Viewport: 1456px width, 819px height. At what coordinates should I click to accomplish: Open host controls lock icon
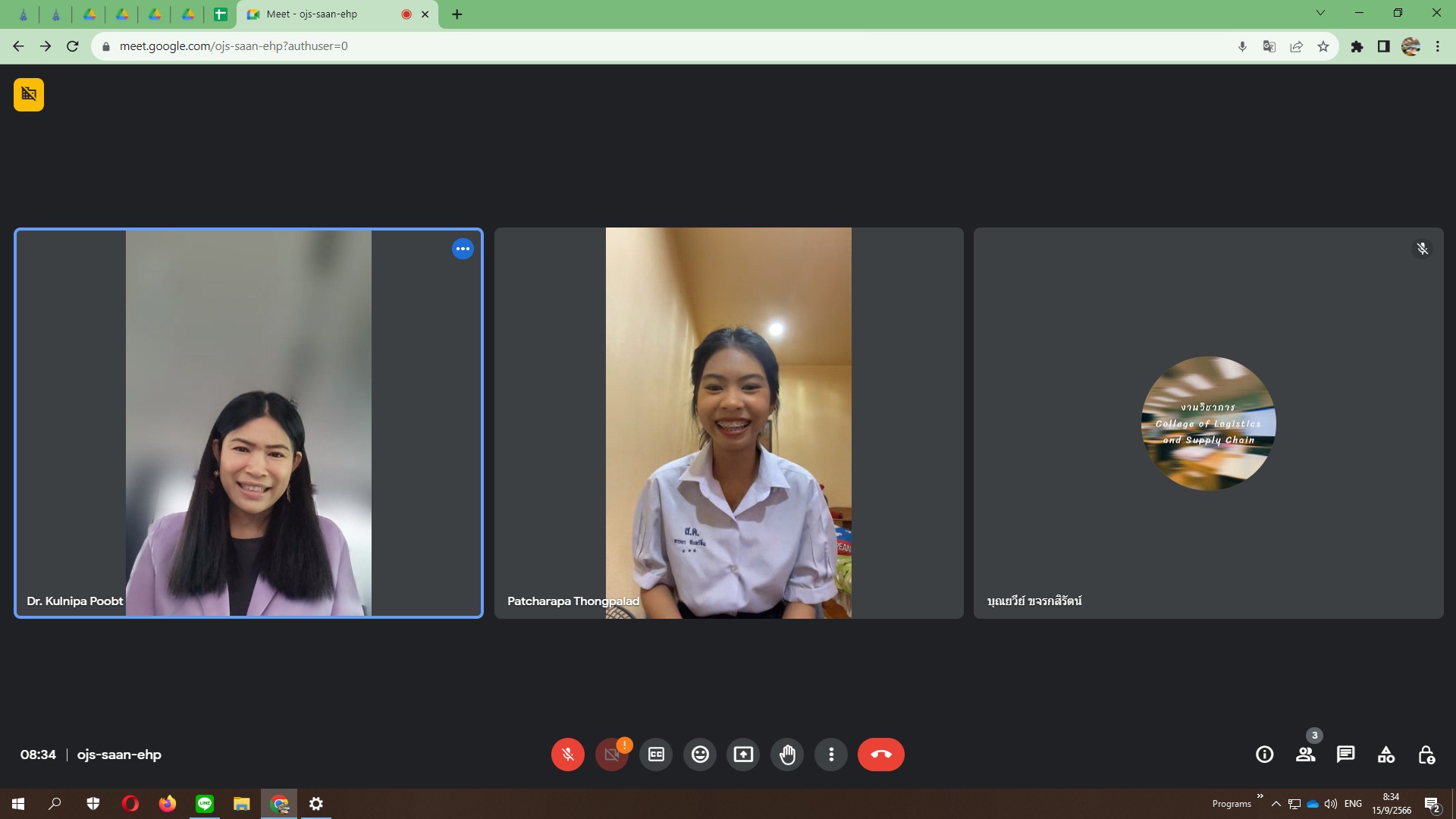pyautogui.click(x=1426, y=755)
